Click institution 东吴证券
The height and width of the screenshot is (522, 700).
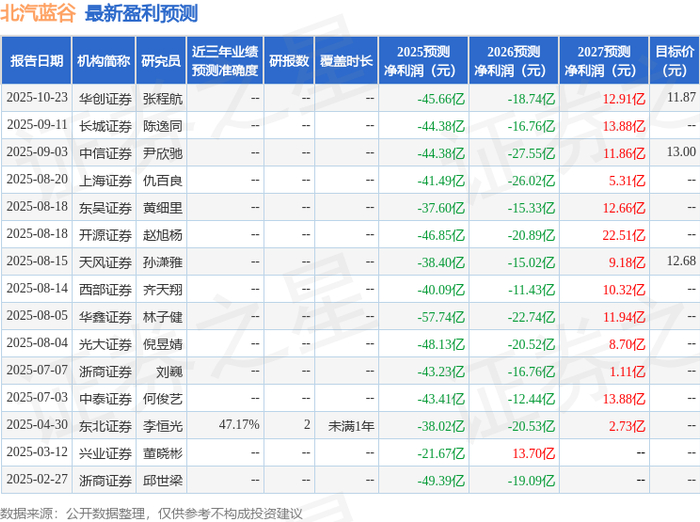105,208
